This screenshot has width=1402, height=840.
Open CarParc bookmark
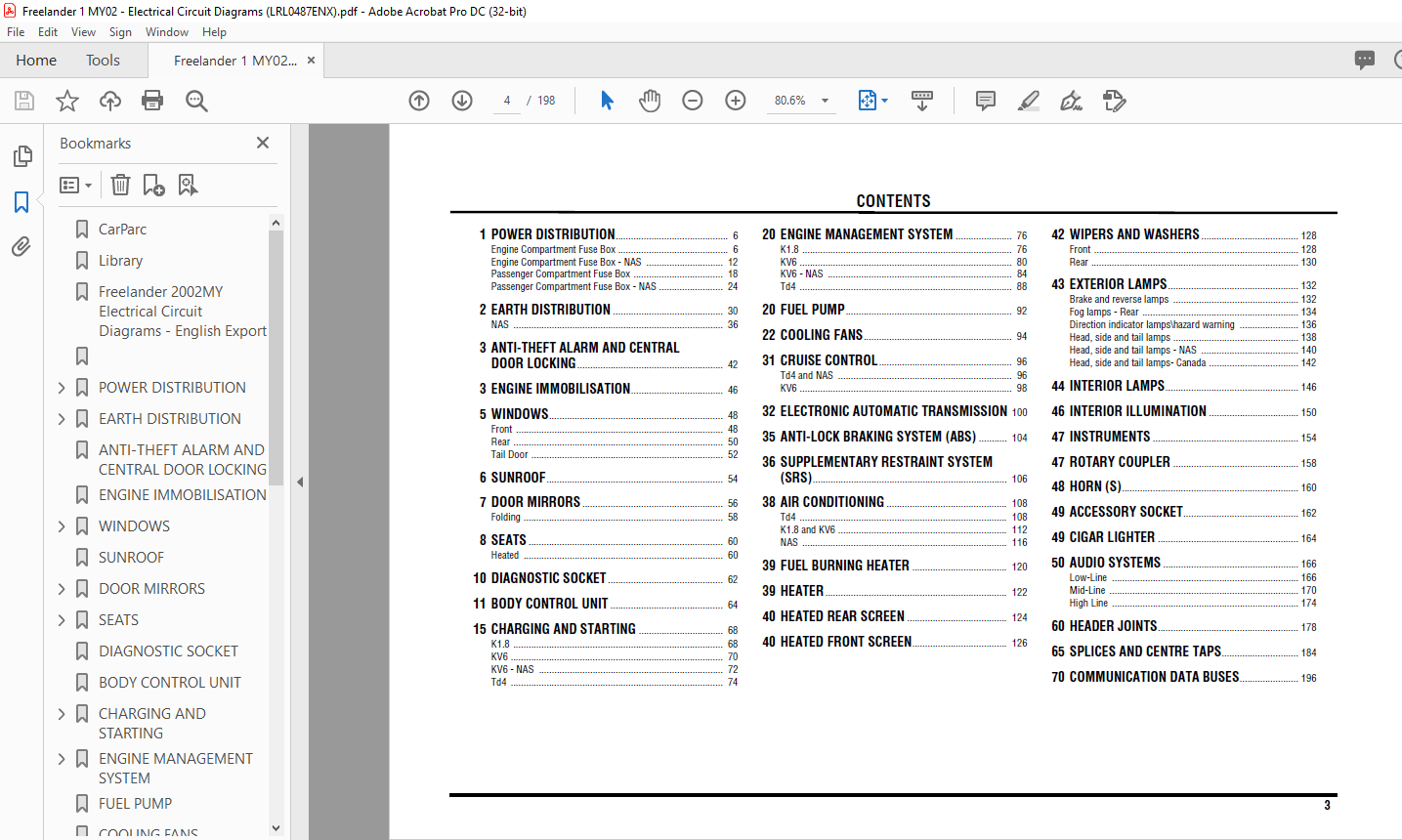[122, 230]
